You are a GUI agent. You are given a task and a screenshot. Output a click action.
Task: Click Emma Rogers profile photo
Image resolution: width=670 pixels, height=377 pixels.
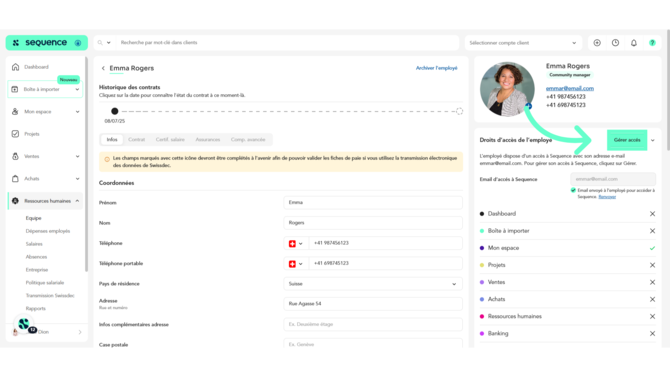coord(507,89)
